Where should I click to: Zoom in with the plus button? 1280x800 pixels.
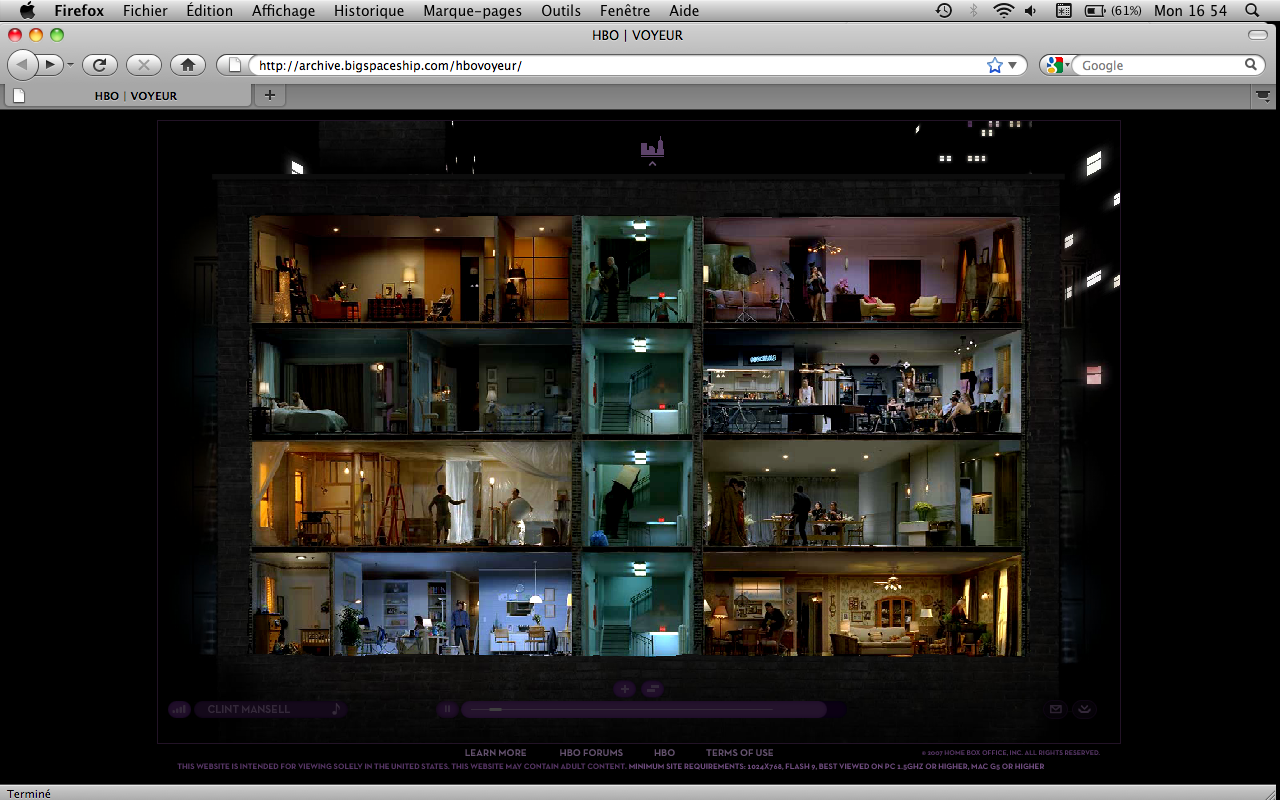[624, 689]
